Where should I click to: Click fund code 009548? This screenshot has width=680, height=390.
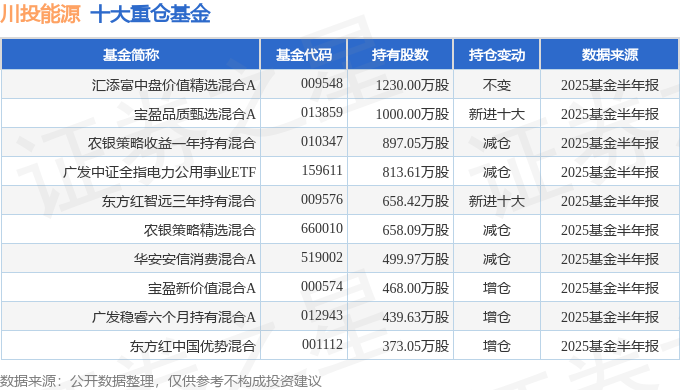(322, 84)
